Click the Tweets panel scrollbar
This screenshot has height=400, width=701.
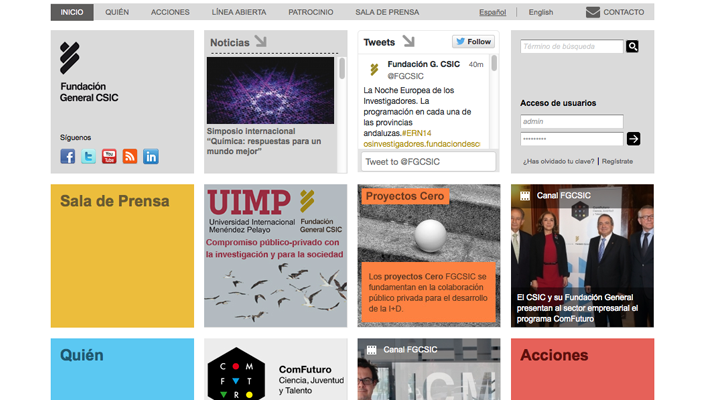coord(494,63)
